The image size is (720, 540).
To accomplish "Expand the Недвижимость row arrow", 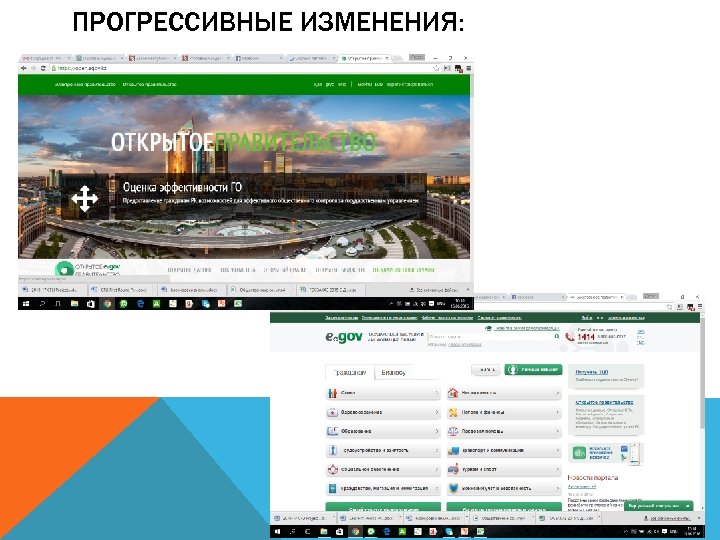I will pyautogui.click(x=557, y=393).
